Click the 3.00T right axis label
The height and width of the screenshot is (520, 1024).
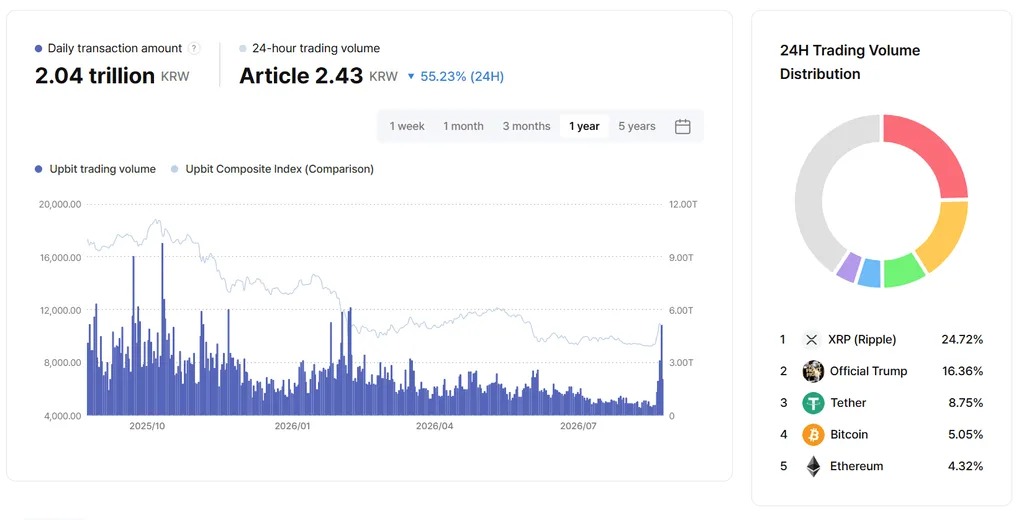click(x=681, y=363)
